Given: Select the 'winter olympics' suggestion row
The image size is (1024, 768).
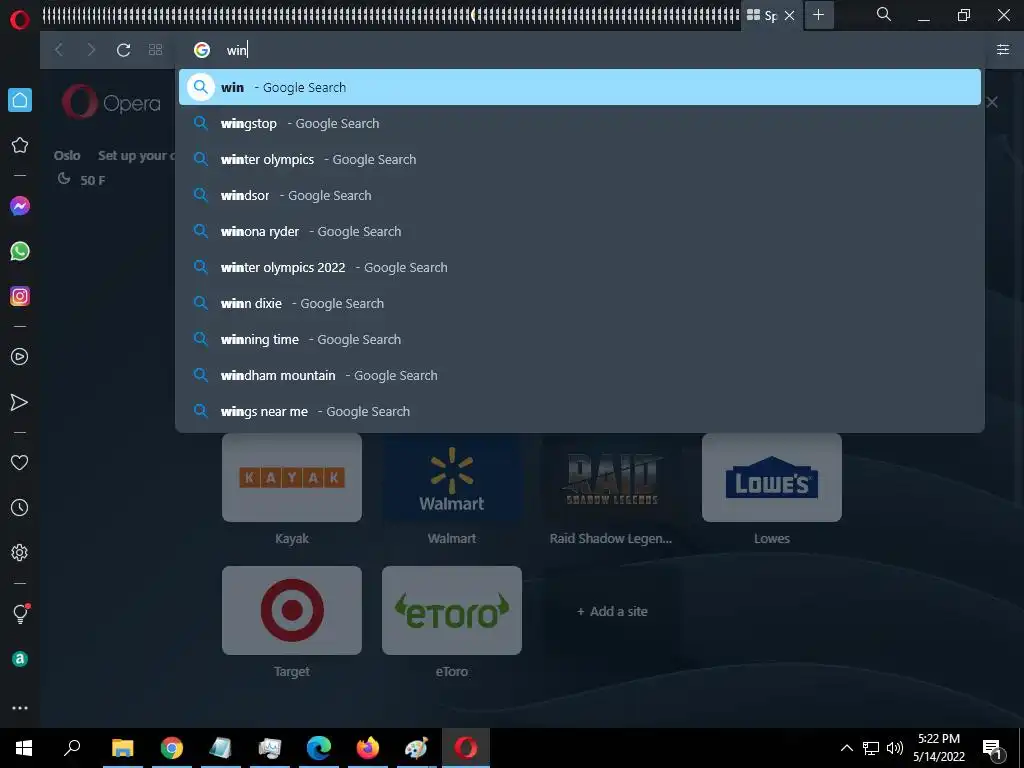Looking at the screenshot, I should click(580, 159).
